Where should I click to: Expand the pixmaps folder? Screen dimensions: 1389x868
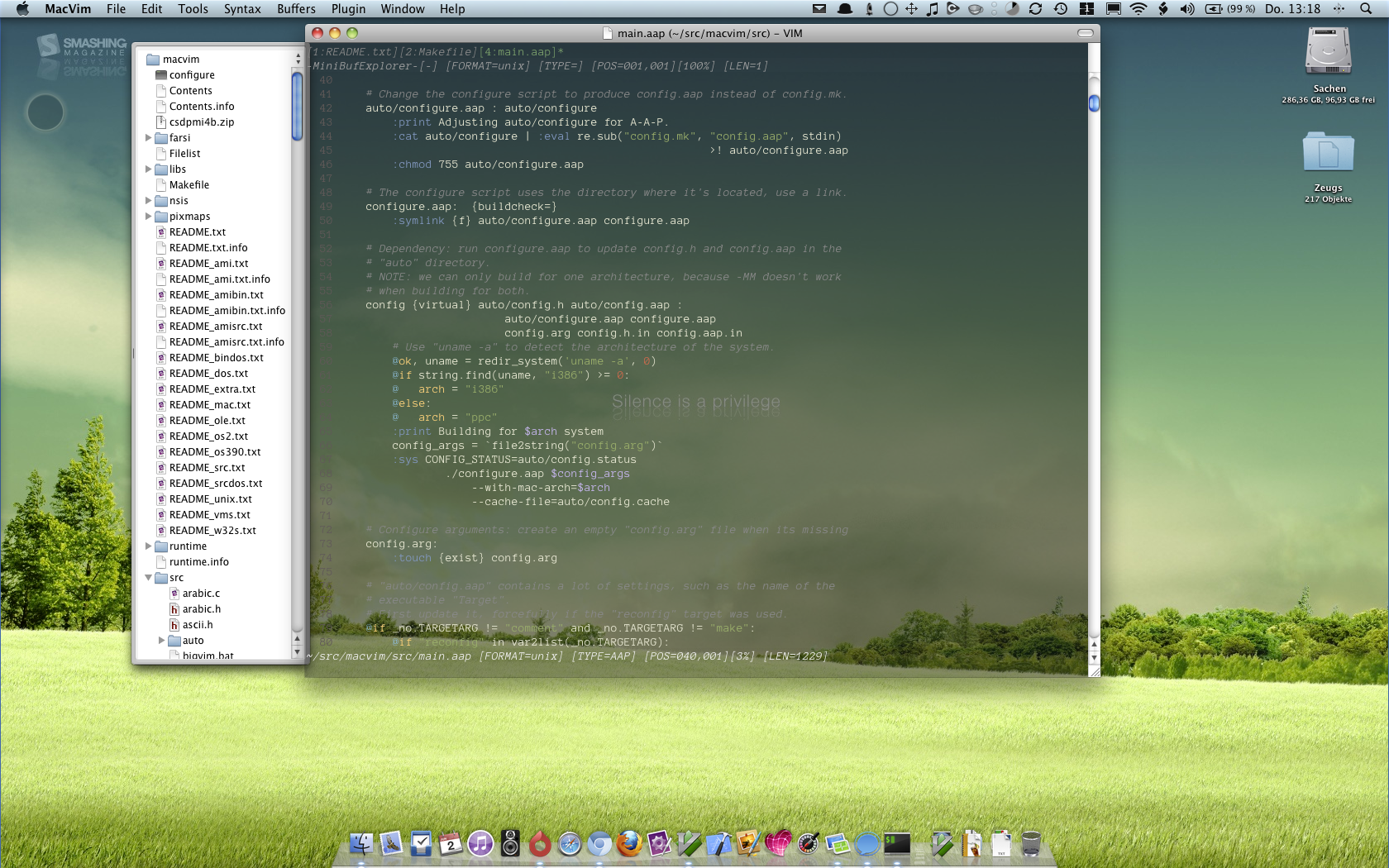pyautogui.click(x=149, y=217)
